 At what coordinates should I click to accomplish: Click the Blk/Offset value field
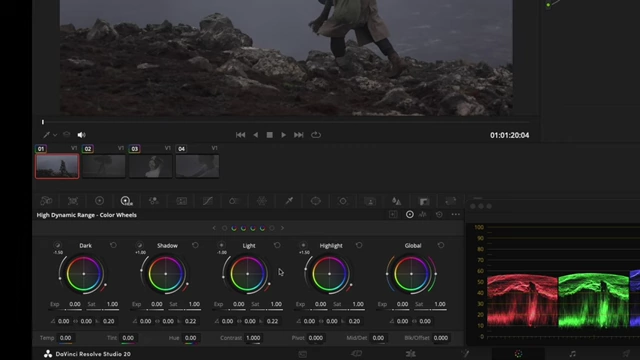[441, 338]
